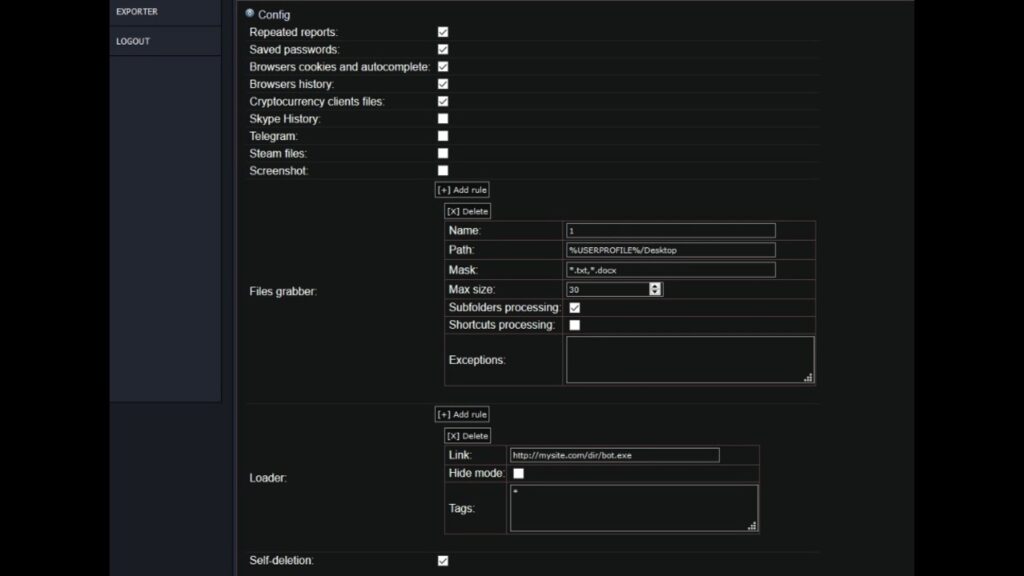Click the Self-deletion label

point(281,560)
